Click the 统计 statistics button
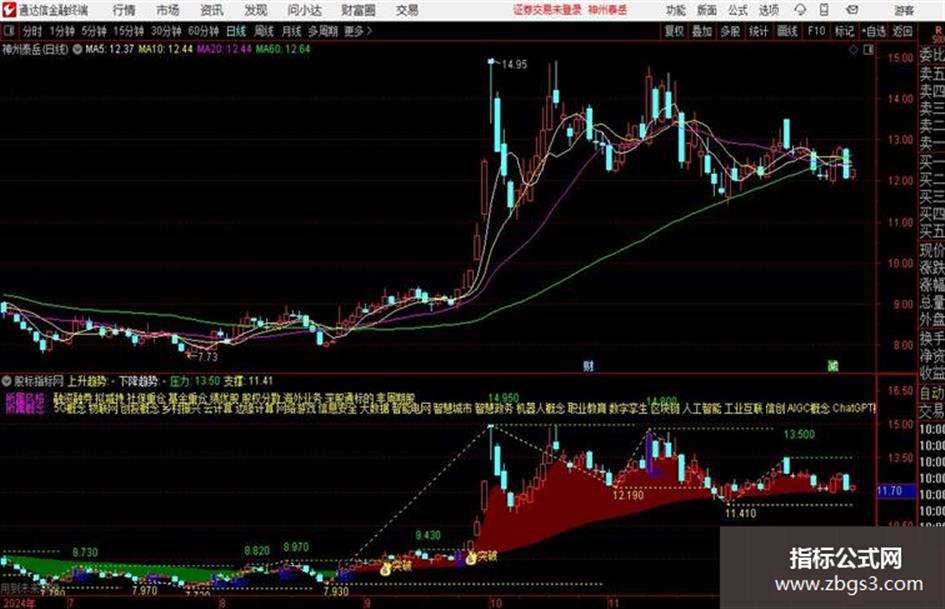 [758, 31]
